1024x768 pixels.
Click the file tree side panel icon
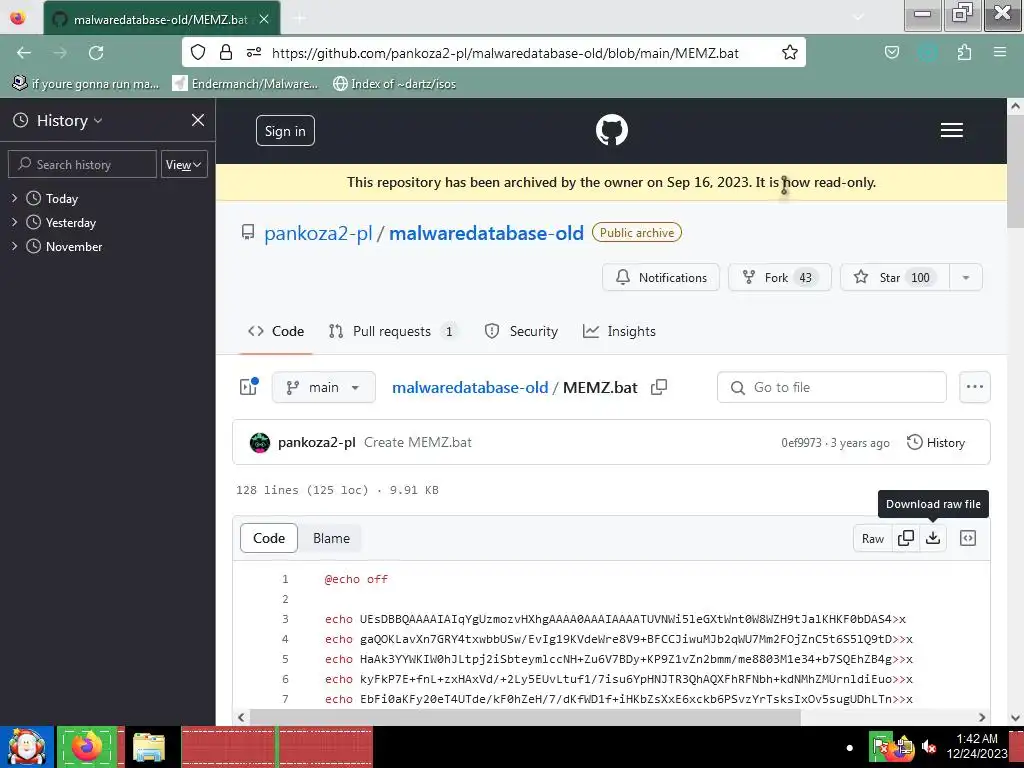pyautogui.click(x=248, y=387)
